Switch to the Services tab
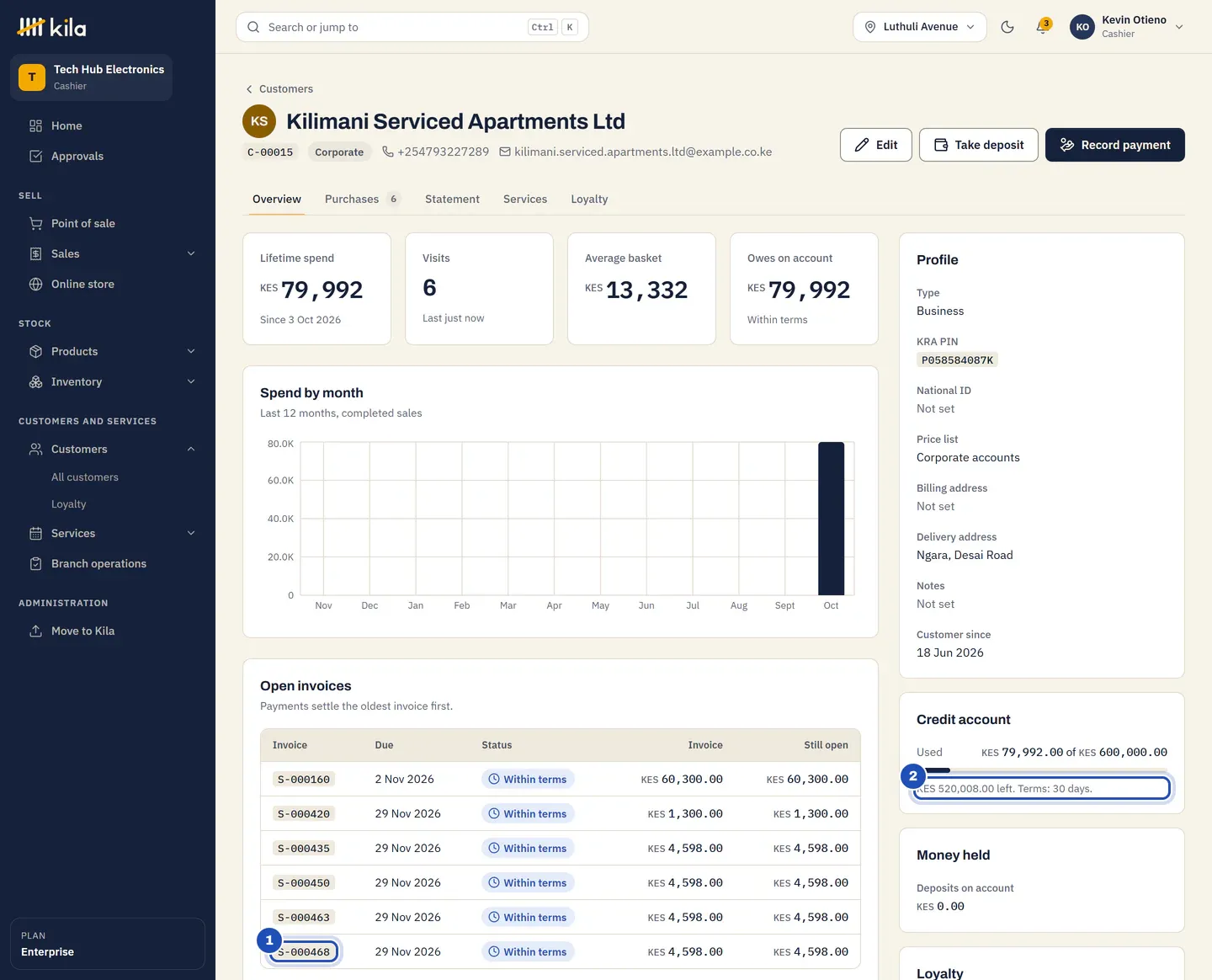Image resolution: width=1212 pixels, height=980 pixels. (525, 200)
